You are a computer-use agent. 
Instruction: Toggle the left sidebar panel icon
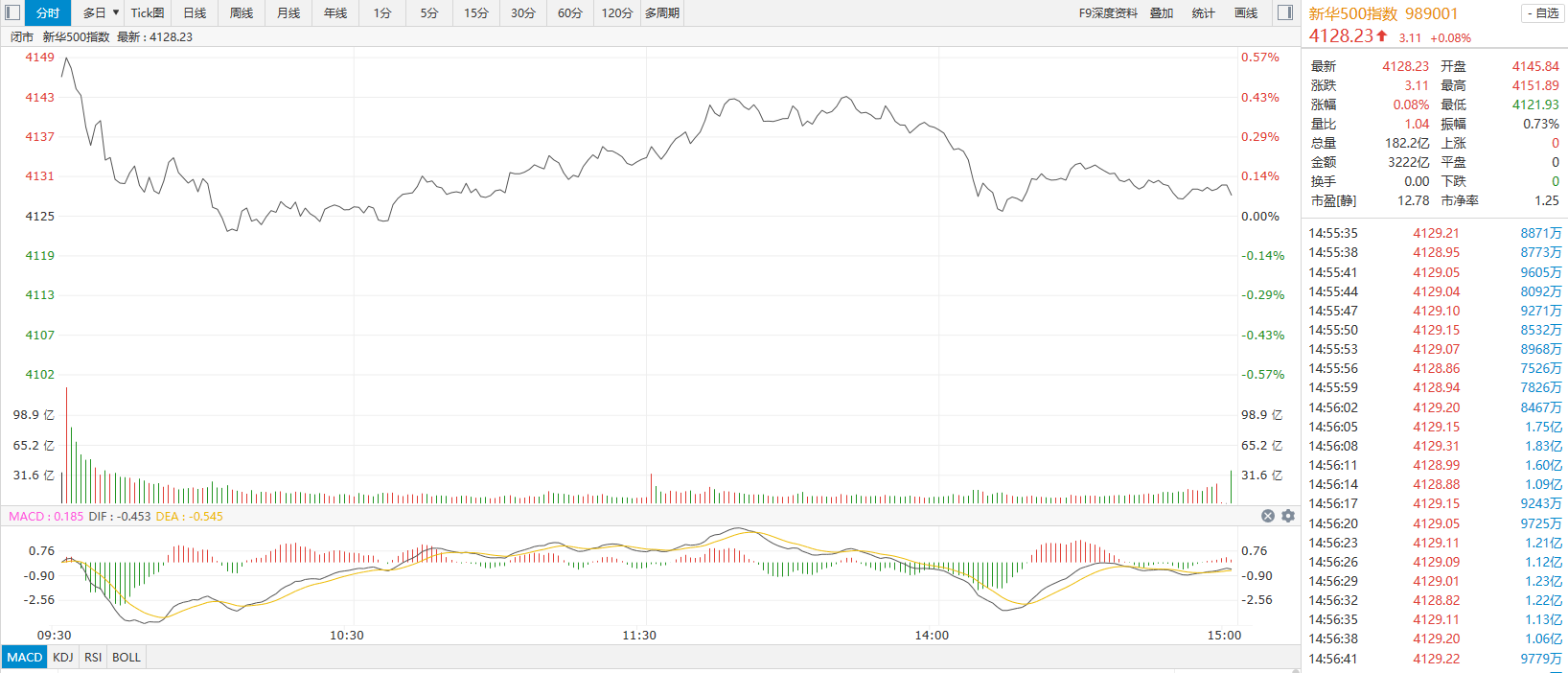[x=12, y=12]
